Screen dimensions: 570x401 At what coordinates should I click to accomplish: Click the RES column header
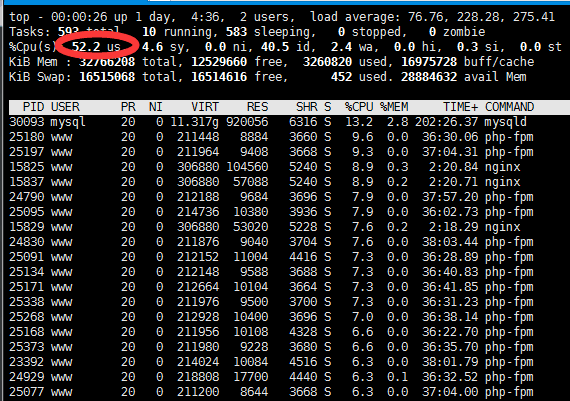click(257, 107)
